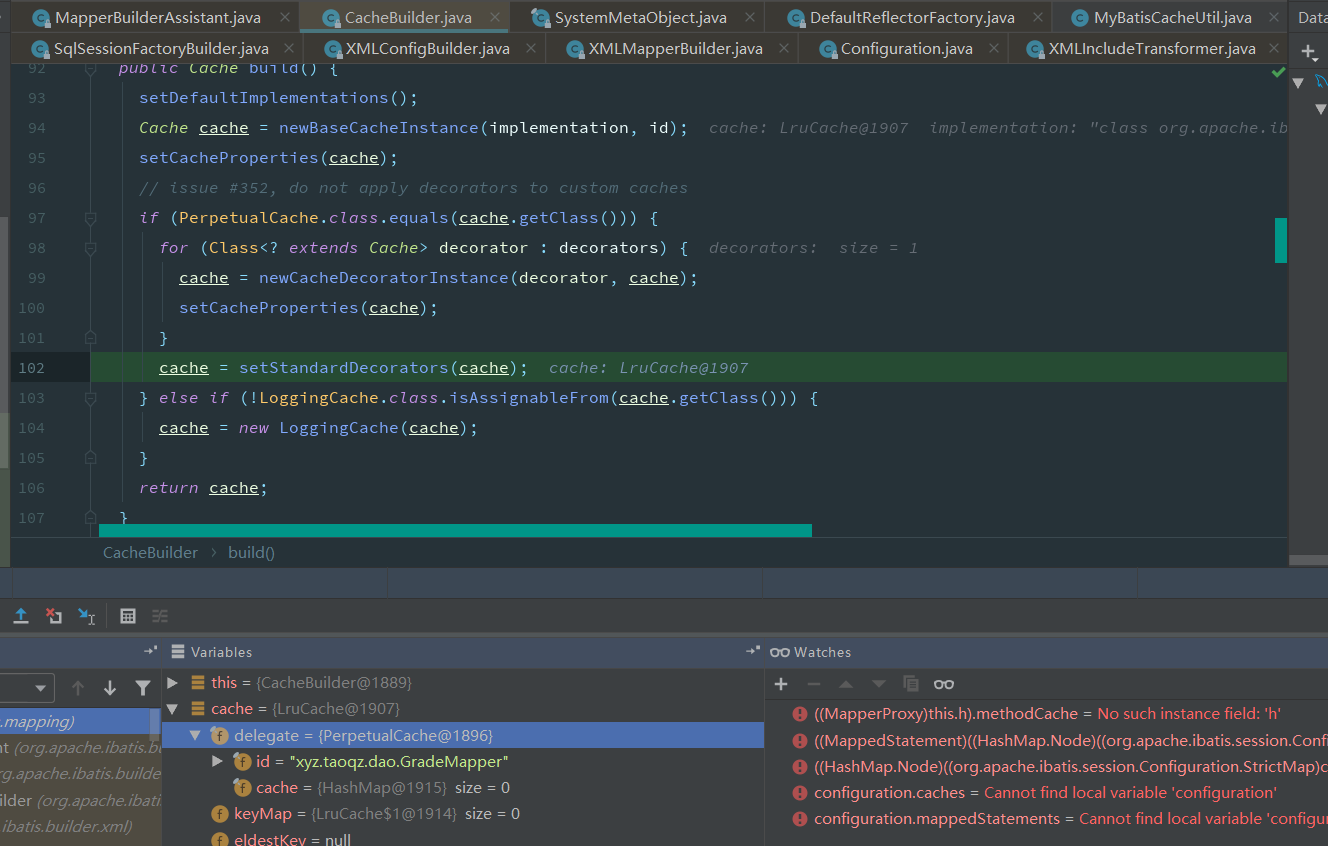Close the CacheBuilder.java tab
The height and width of the screenshot is (846, 1328).
coord(494,17)
